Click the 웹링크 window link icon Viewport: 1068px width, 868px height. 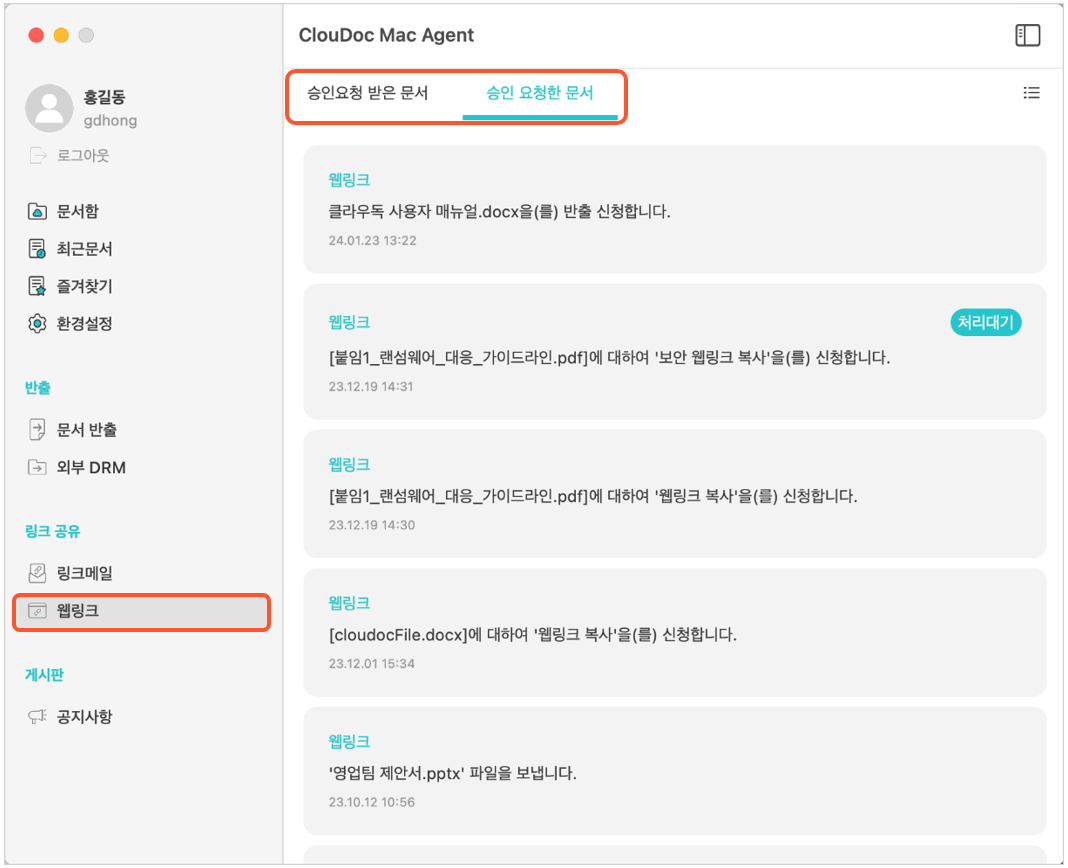point(37,610)
